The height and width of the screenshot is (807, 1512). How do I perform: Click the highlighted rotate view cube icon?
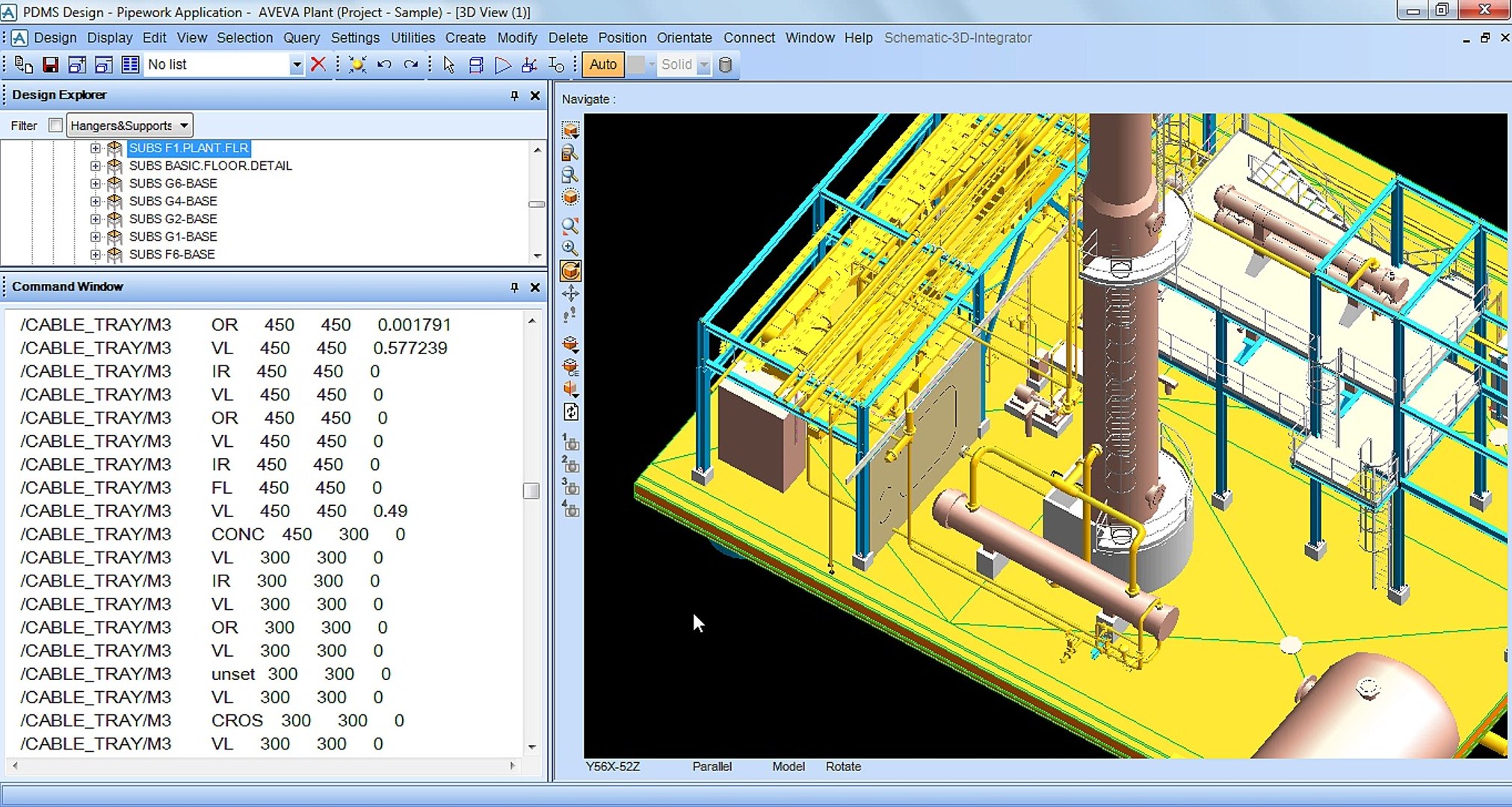coord(570,270)
